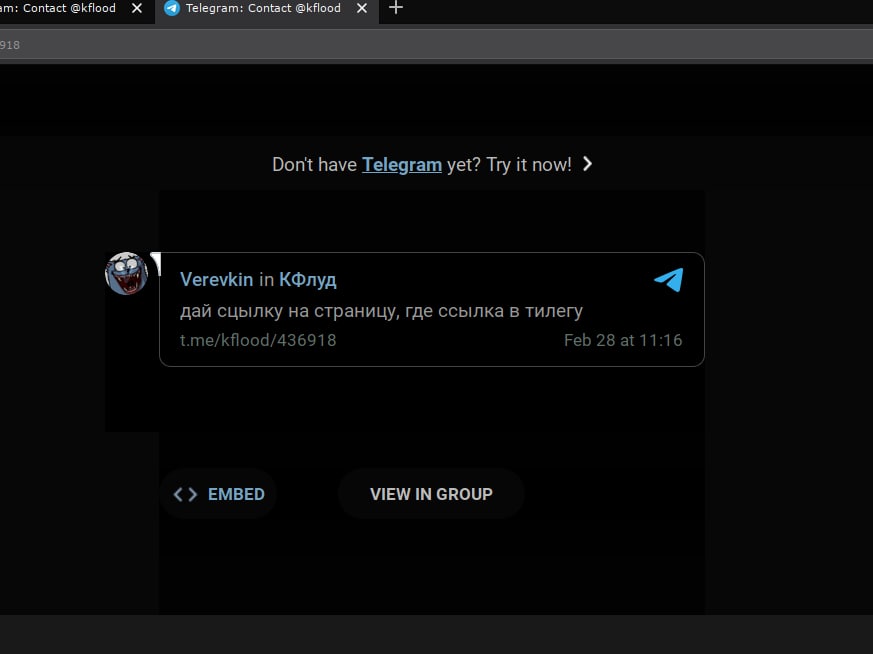The height and width of the screenshot is (654, 873).
Task: Close the active Telegram: Contact @kflood tab
Action: (362, 8)
